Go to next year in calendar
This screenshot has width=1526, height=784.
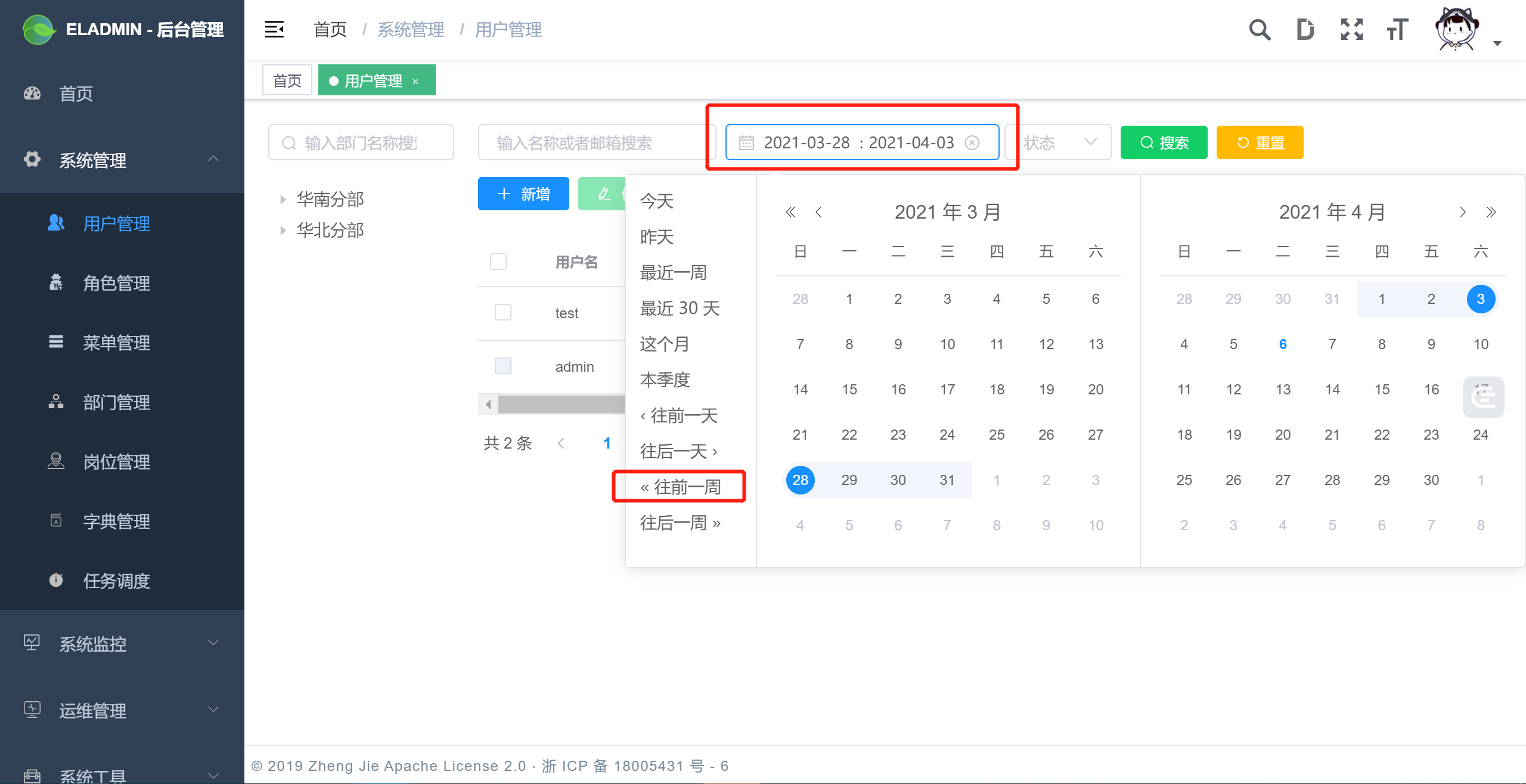point(1491,212)
